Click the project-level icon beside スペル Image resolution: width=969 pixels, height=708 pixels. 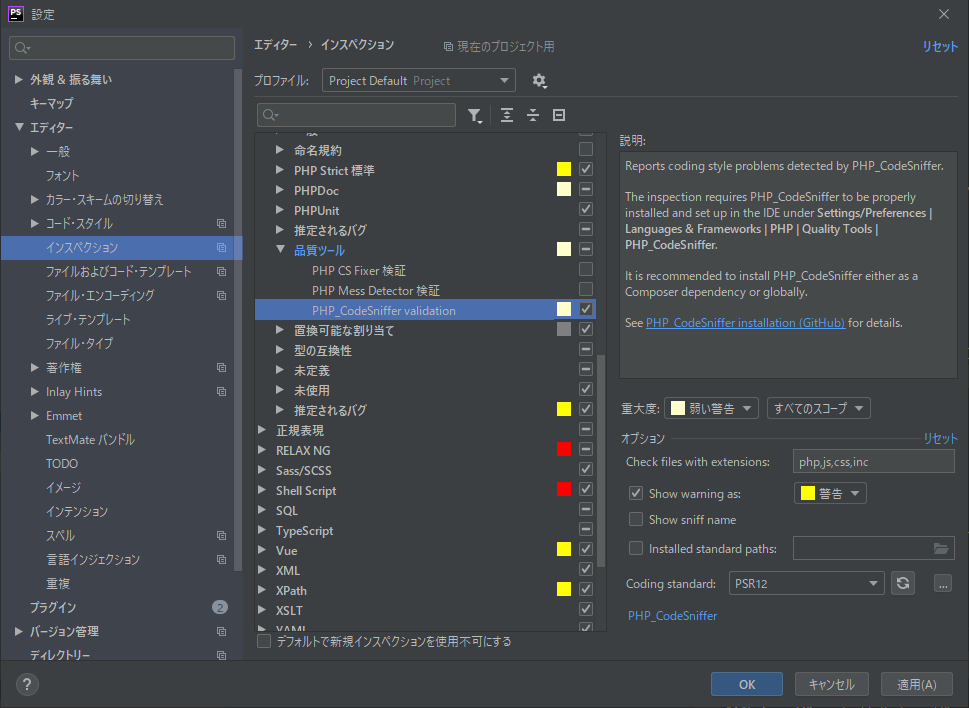pos(221,536)
